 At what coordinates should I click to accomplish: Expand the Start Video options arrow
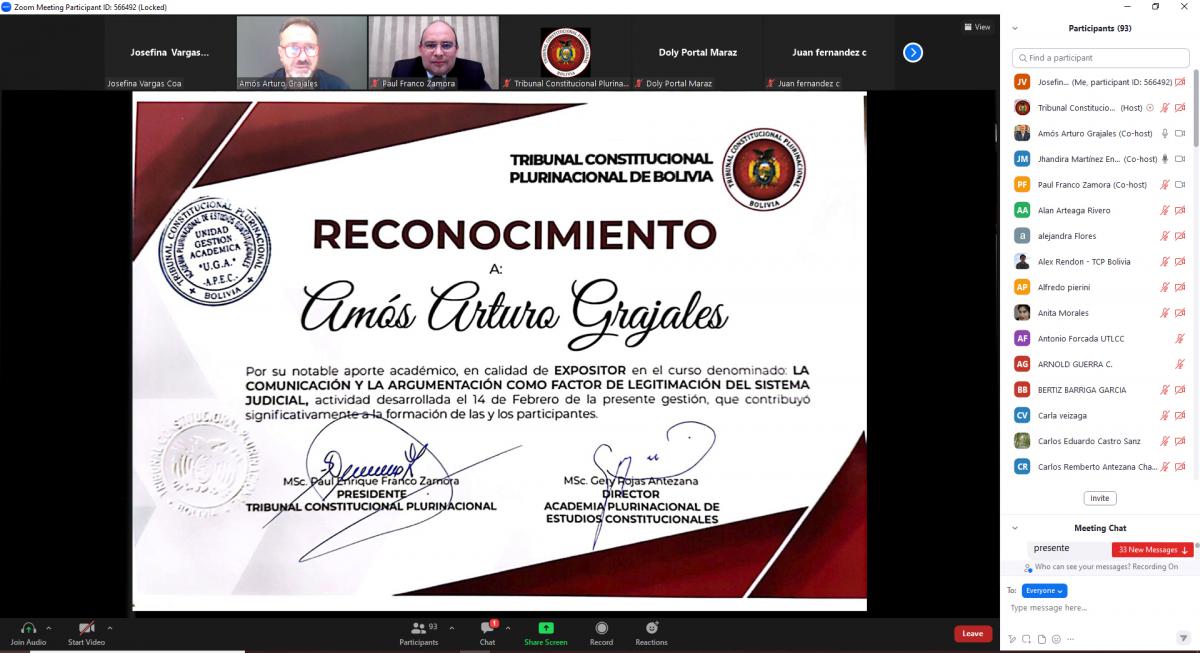(x=110, y=628)
